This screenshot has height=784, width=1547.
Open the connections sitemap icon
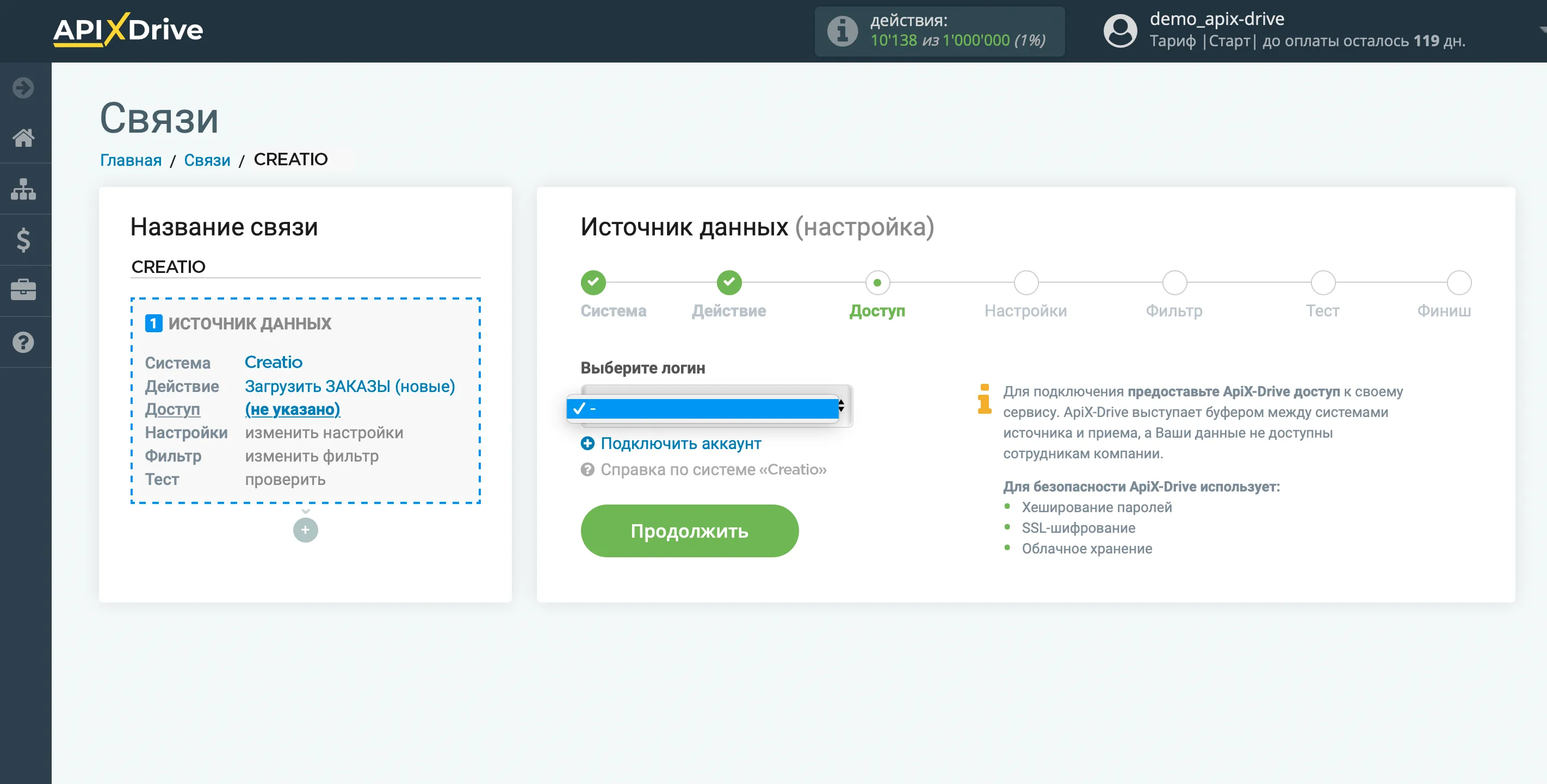[23, 189]
